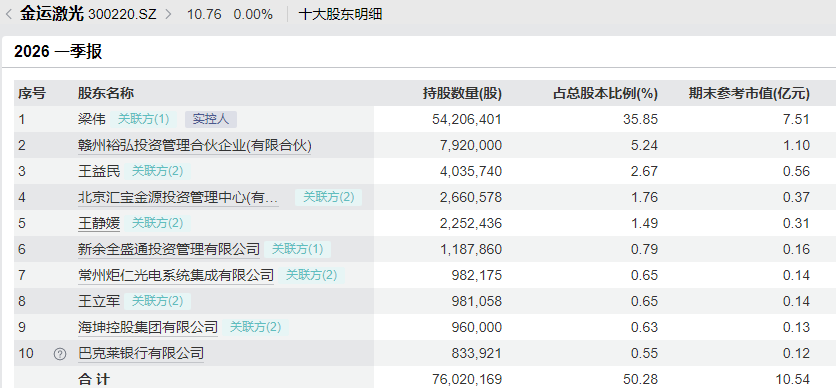Open 新余全盛通投资管理有限公司 link
The height and width of the screenshot is (388, 836).
click(169, 249)
